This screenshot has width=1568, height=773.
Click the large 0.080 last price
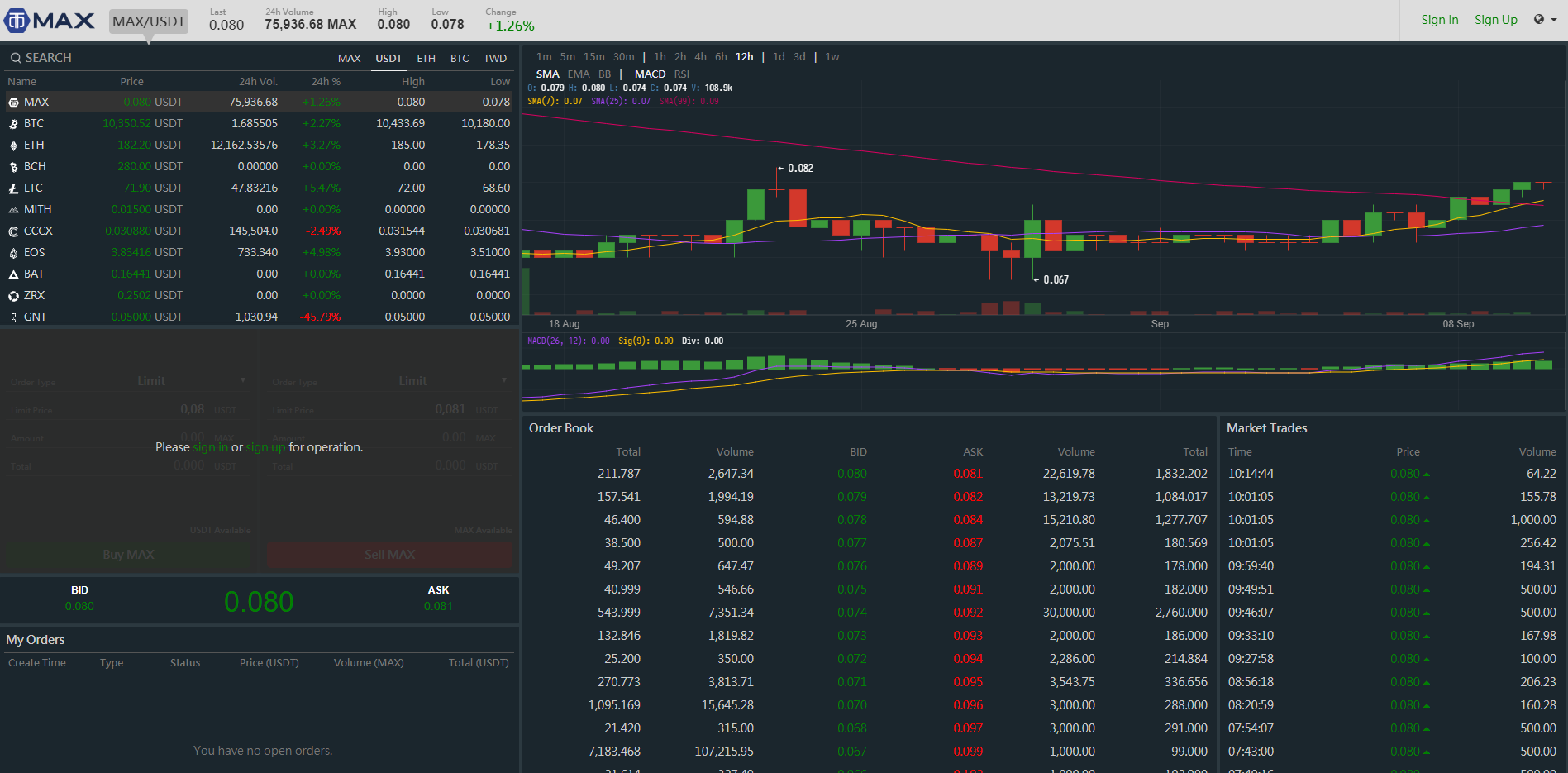[x=259, y=602]
